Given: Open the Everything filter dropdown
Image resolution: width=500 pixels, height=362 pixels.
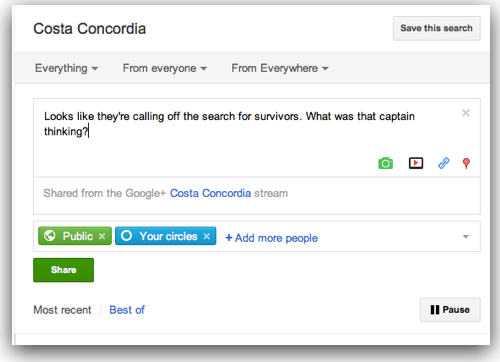Looking at the screenshot, I should (66, 68).
